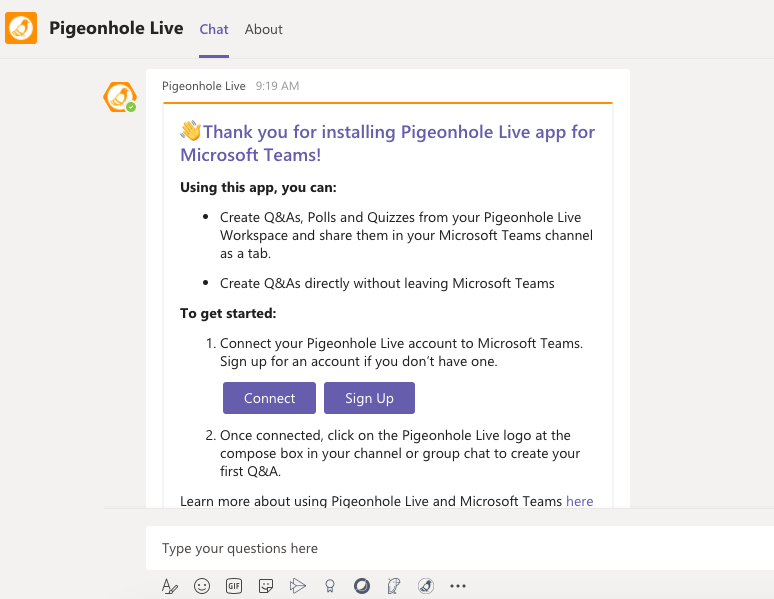Click the 9:19 AM message timestamp
774x599 pixels.
[277, 86]
